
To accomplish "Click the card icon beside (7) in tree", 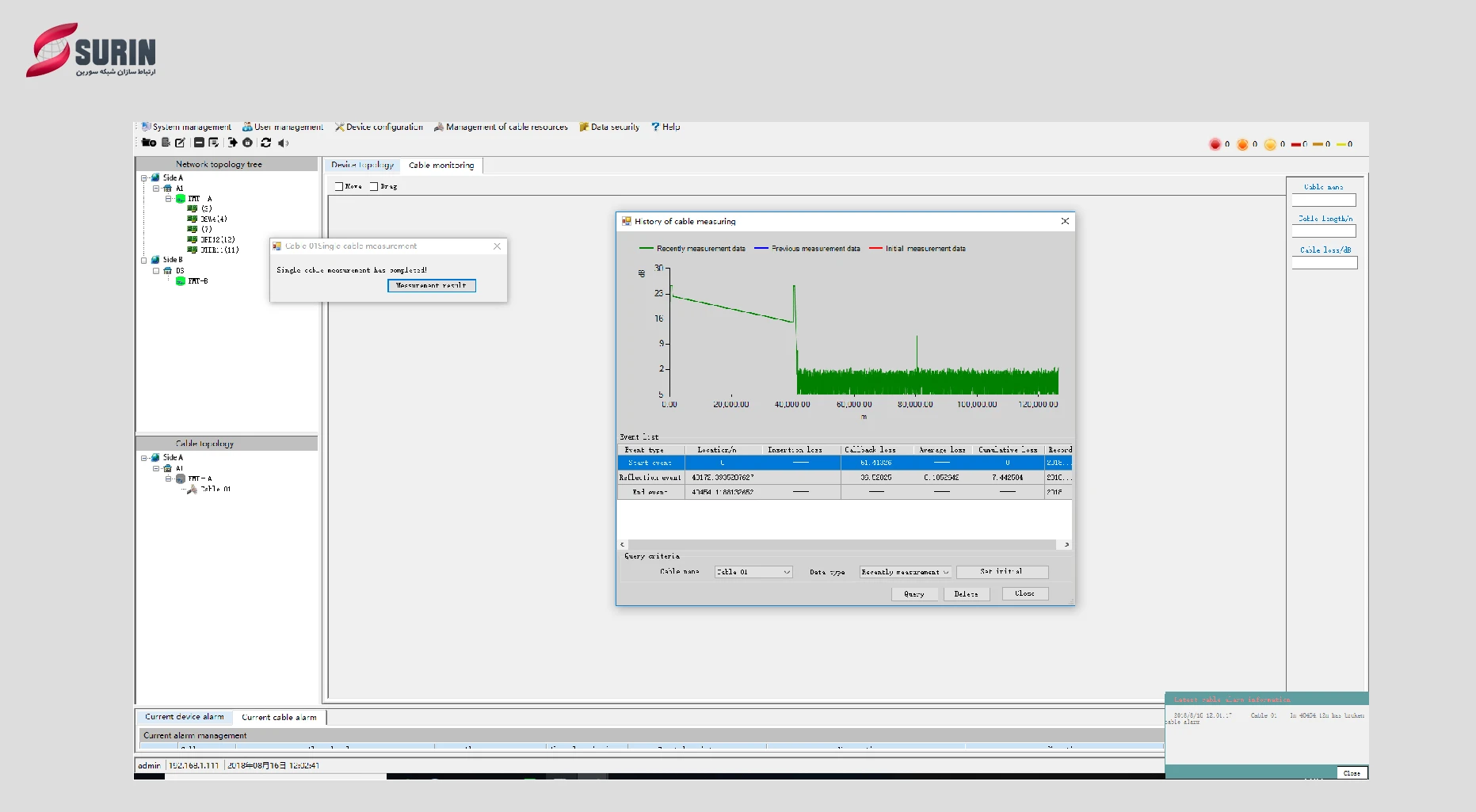I will 193,229.
